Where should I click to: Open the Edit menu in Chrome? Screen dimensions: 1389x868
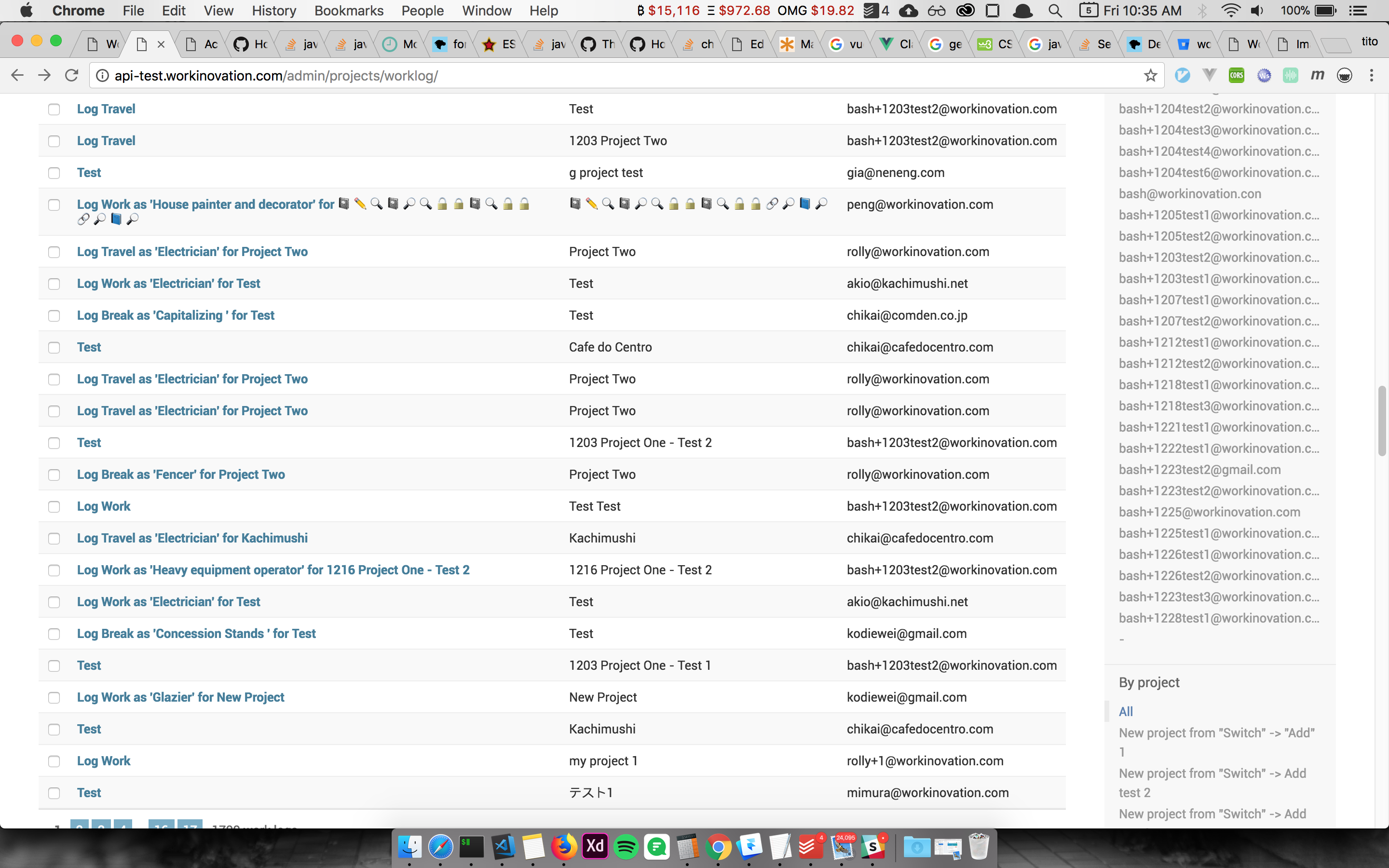(x=173, y=10)
